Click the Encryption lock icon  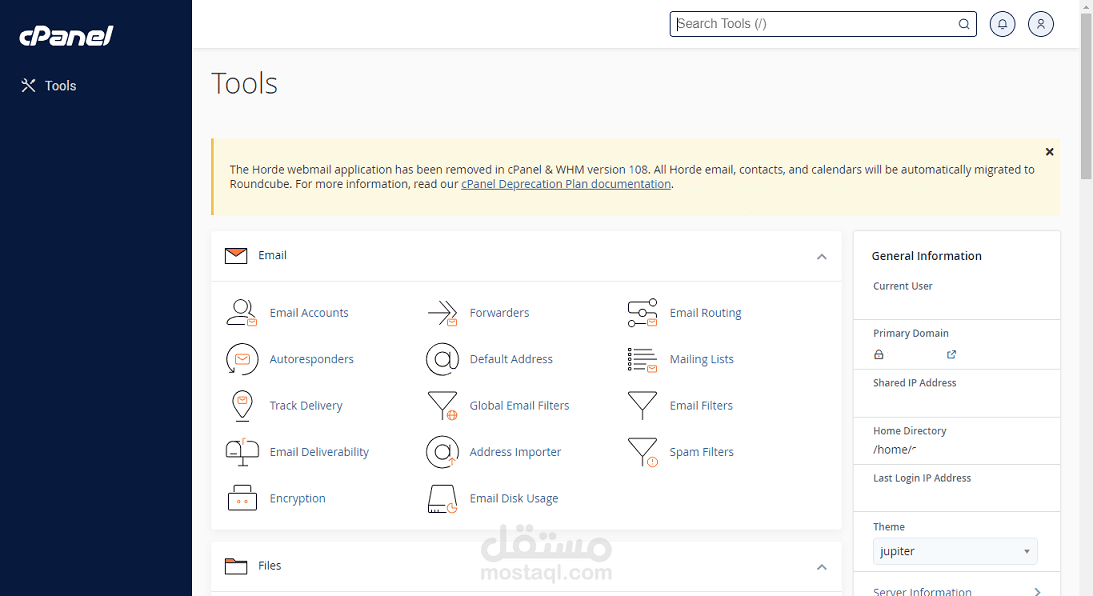click(x=242, y=498)
